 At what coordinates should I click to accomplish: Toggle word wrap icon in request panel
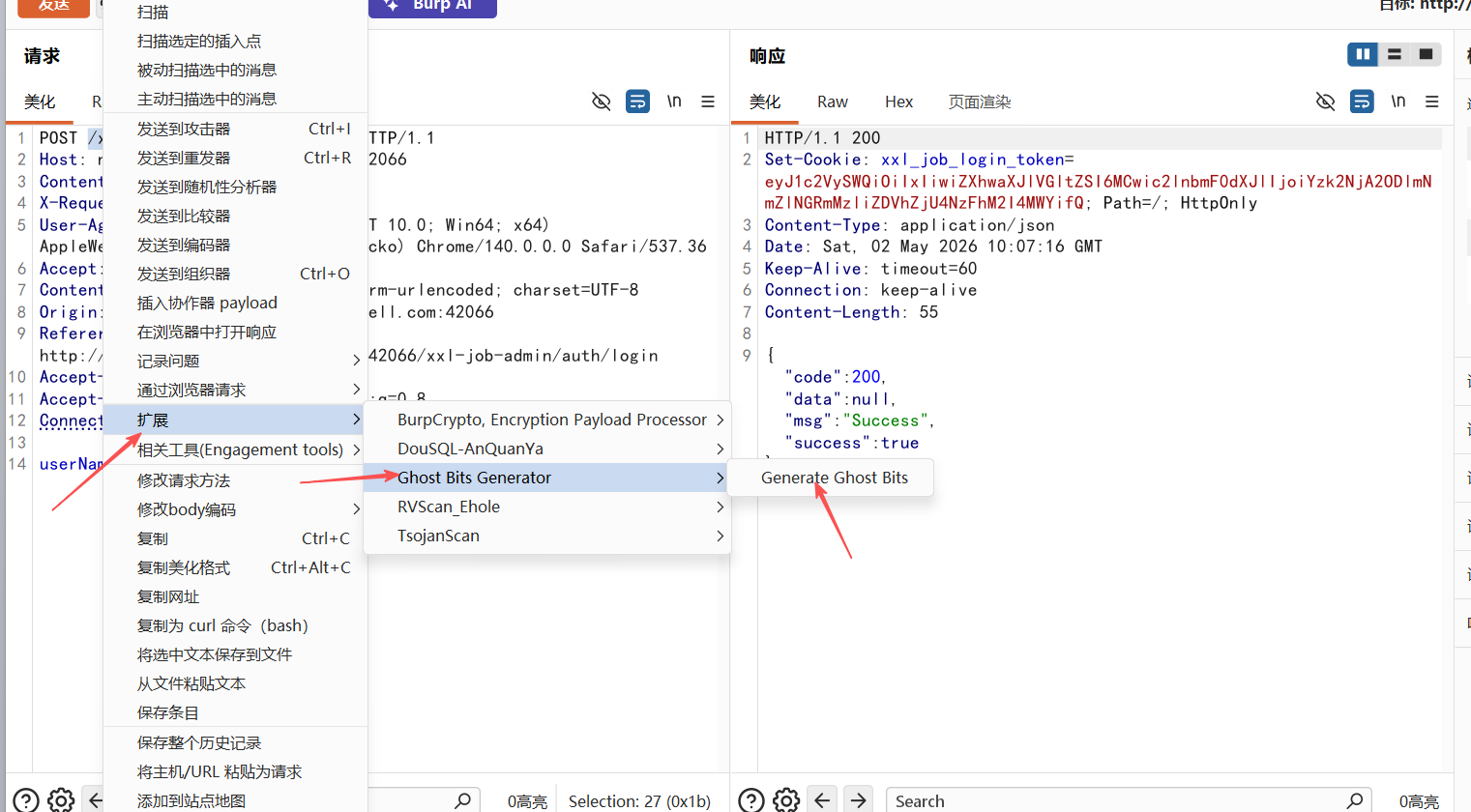click(x=637, y=101)
